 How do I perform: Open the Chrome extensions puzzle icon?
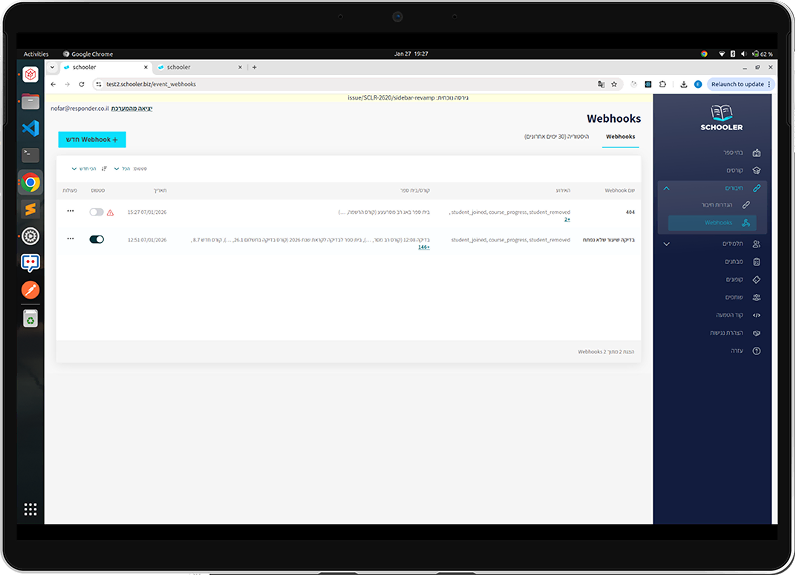coord(662,84)
